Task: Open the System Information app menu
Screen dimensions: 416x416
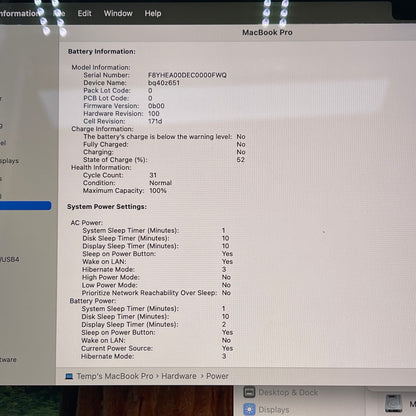Action: point(19,13)
